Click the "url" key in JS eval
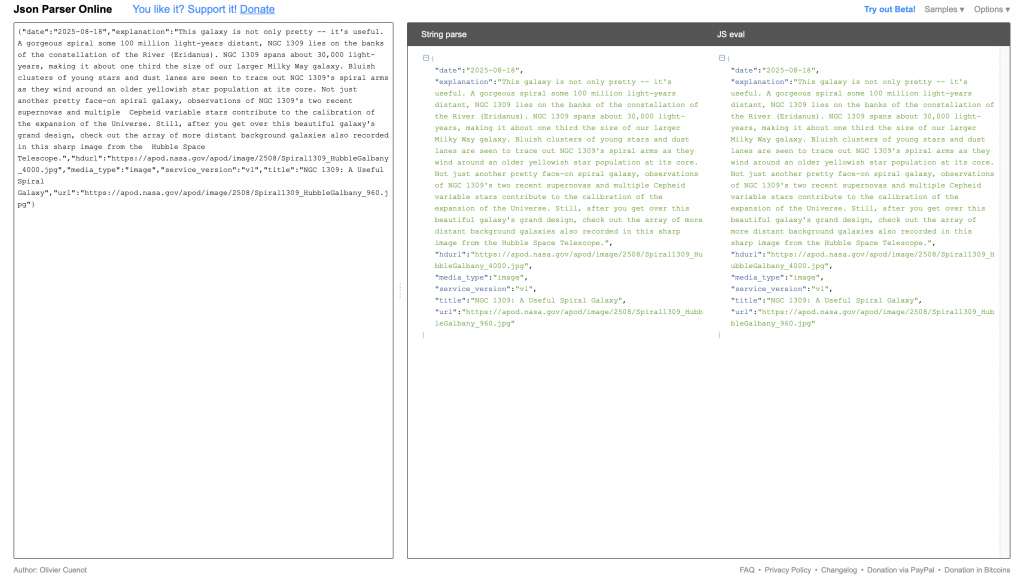 (x=742, y=312)
